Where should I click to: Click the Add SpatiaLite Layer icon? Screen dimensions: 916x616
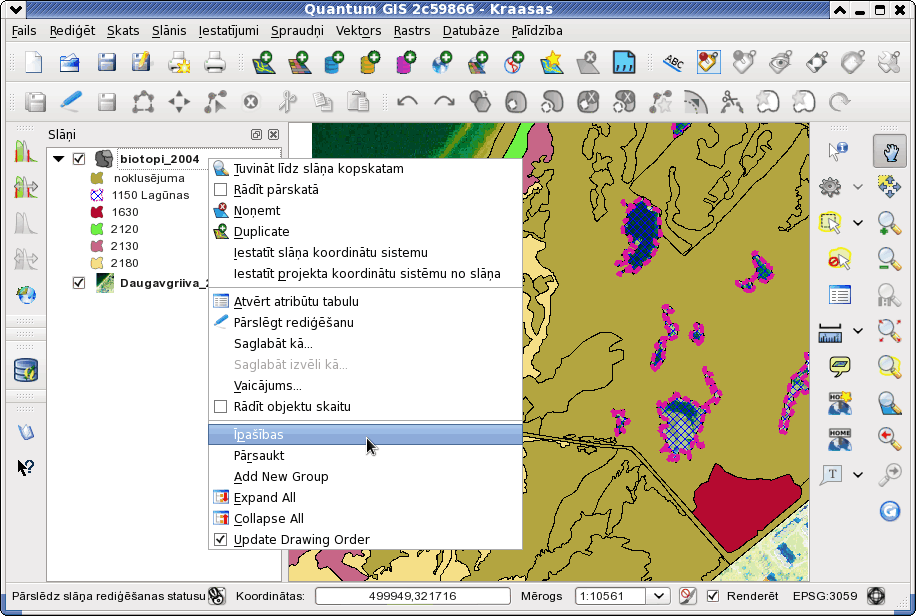(x=370, y=63)
